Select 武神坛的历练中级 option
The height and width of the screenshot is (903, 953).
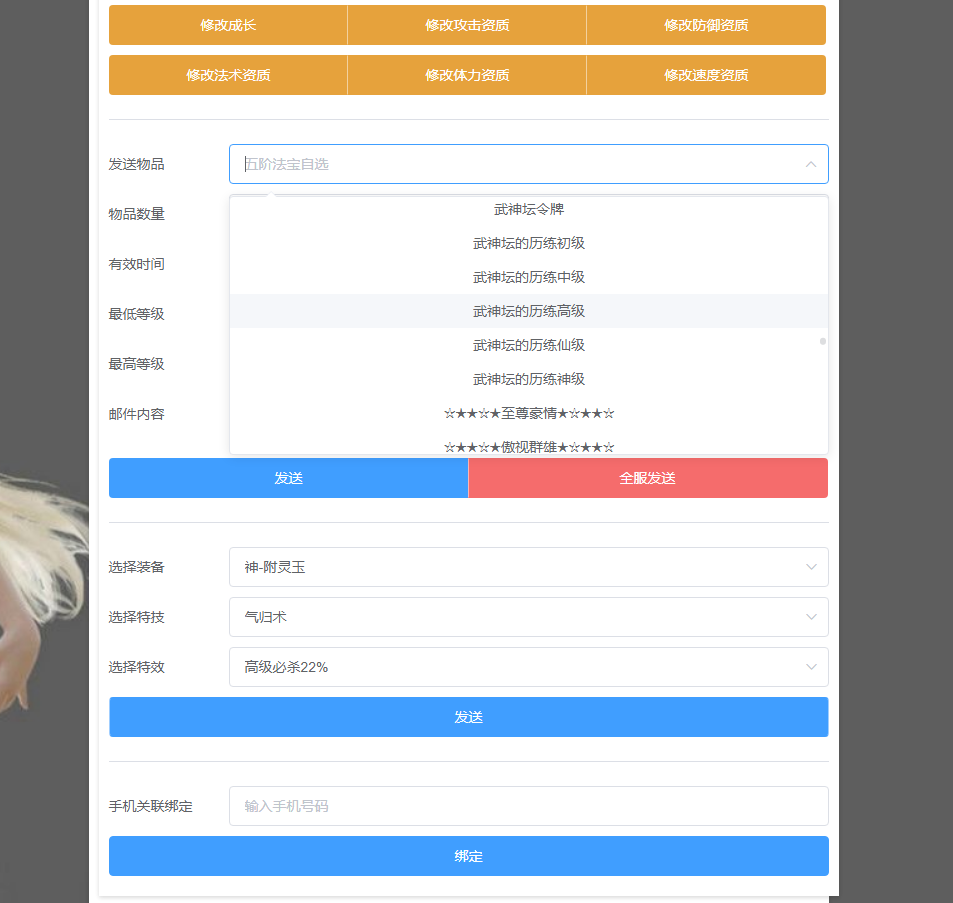[528, 278]
